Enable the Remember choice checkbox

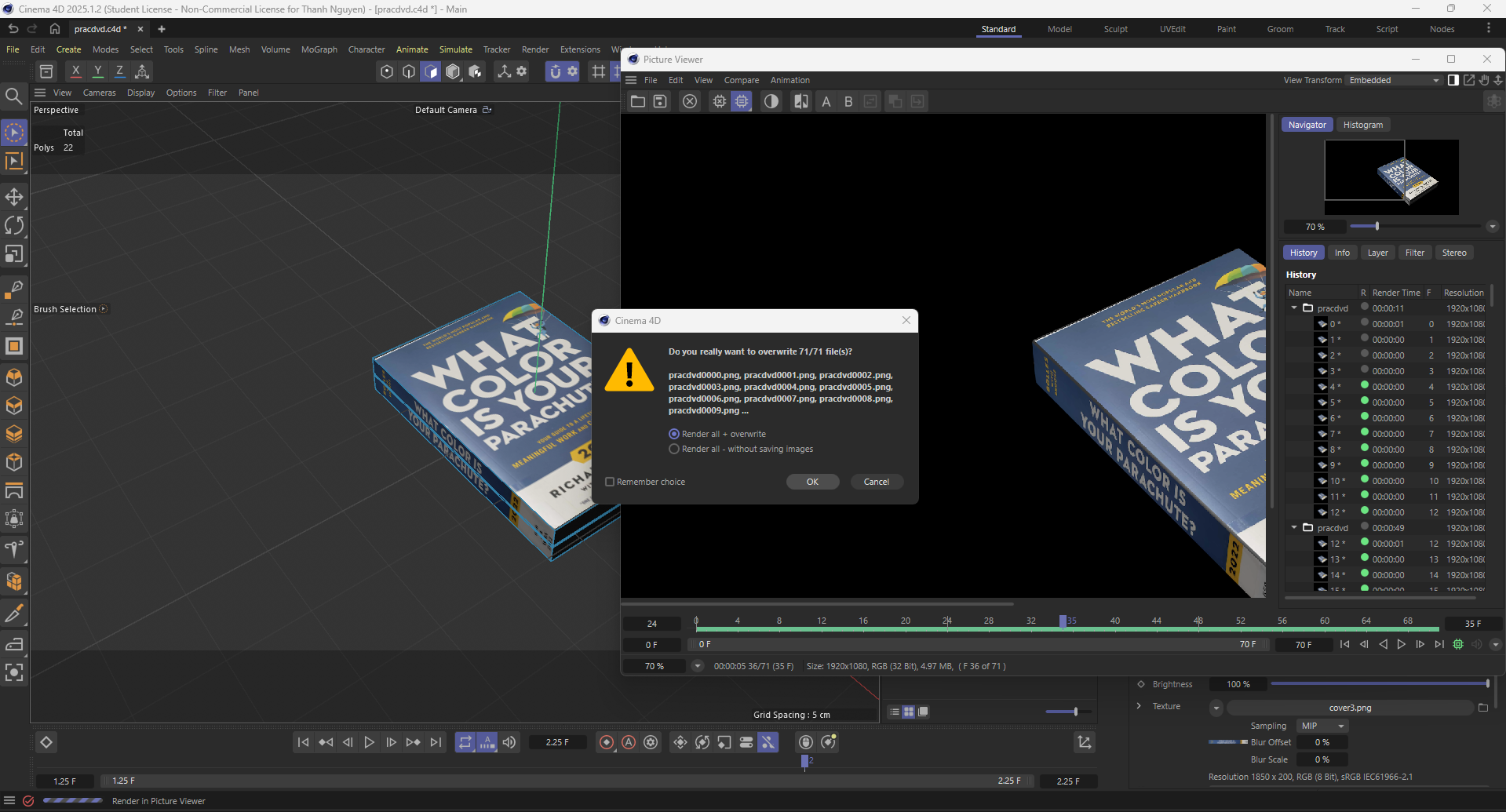[610, 481]
